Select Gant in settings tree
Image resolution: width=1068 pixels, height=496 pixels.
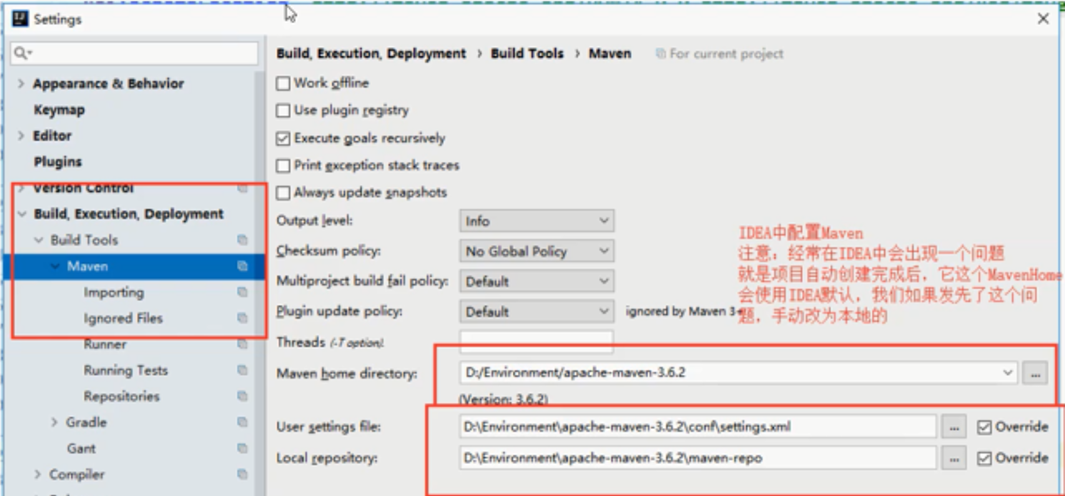(x=81, y=448)
